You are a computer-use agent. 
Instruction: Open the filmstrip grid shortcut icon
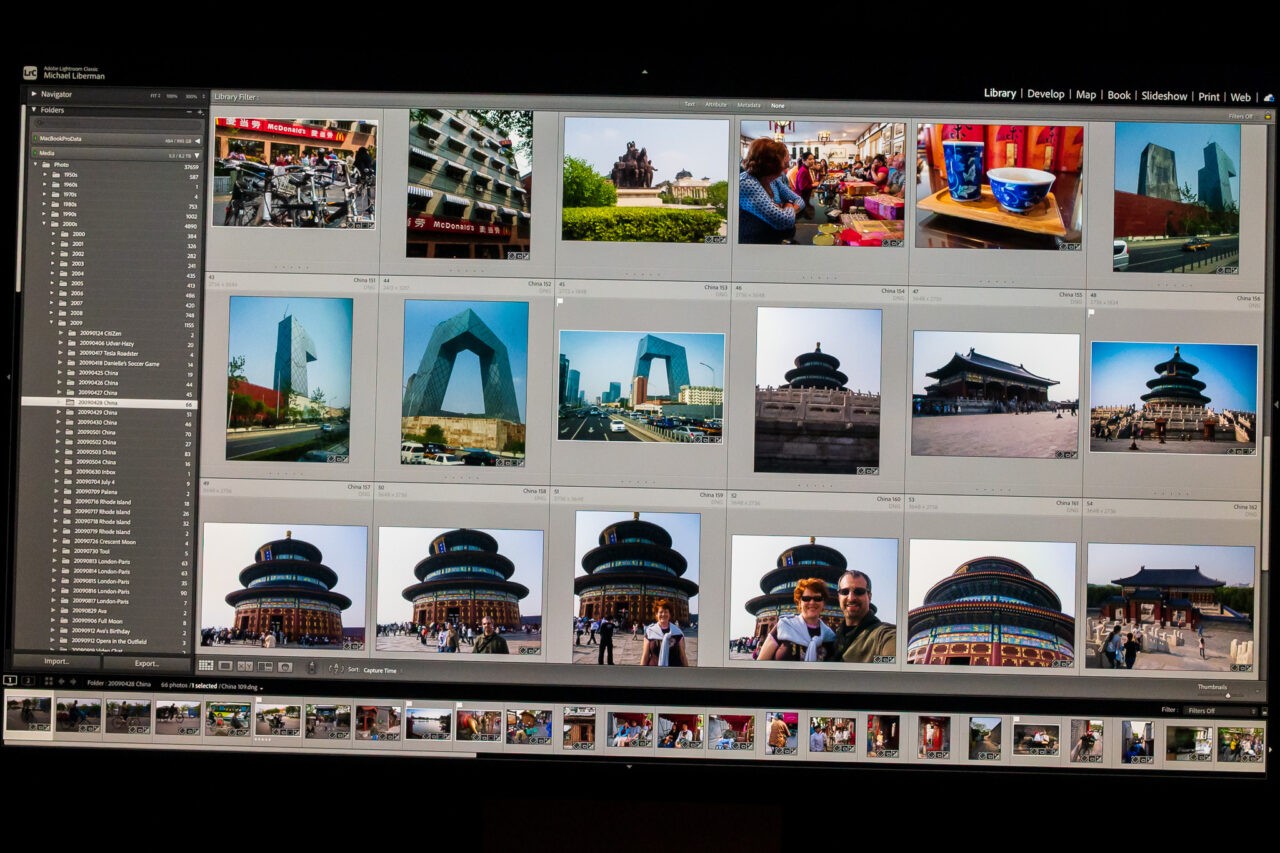point(48,681)
